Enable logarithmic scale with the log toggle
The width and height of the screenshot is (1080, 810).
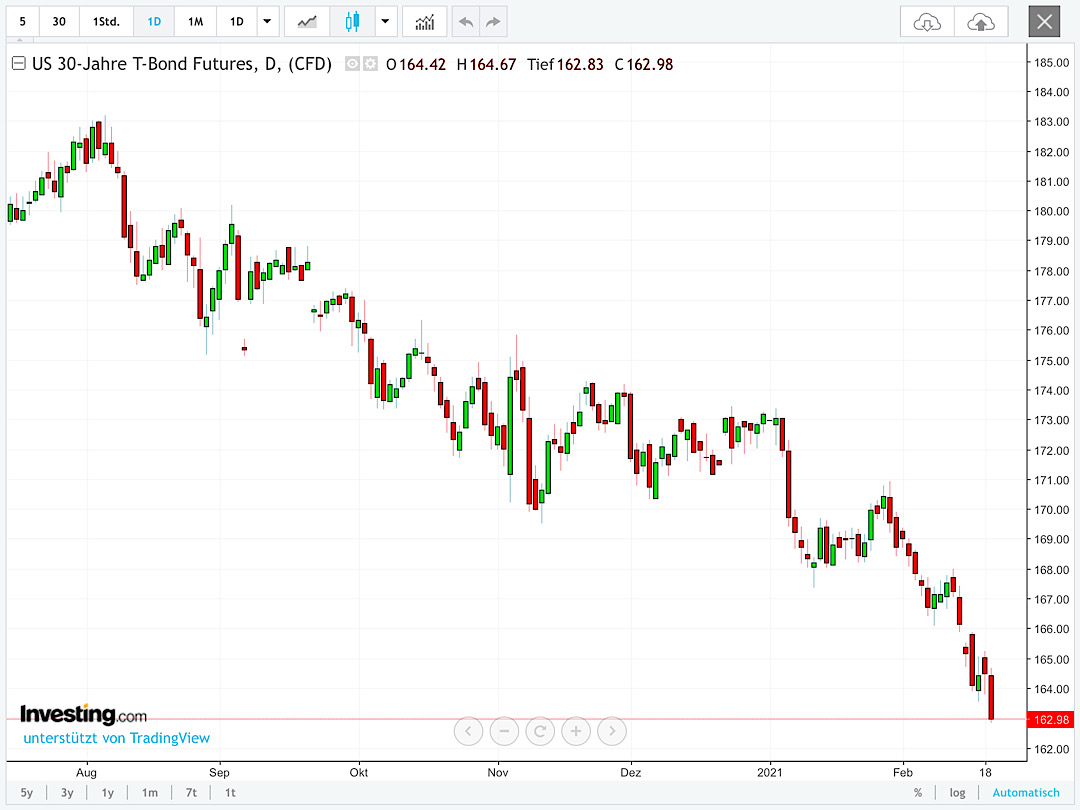(957, 792)
